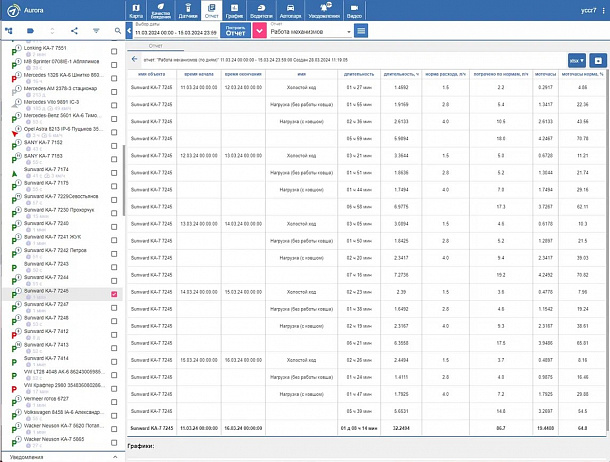Collapse the sidebar with the left chevron
Viewport: 610px width, 462px height.
pyautogui.click(x=130, y=31)
